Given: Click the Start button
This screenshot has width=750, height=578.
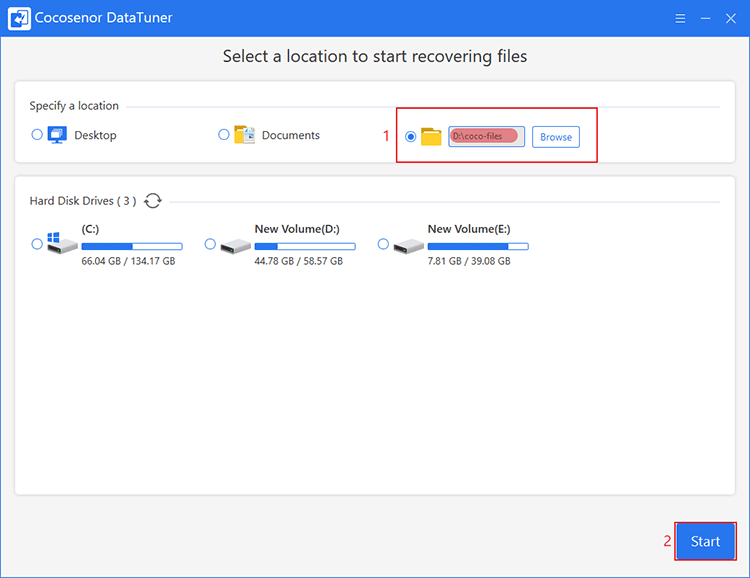Looking at the screenshot, I should point(706,541).
